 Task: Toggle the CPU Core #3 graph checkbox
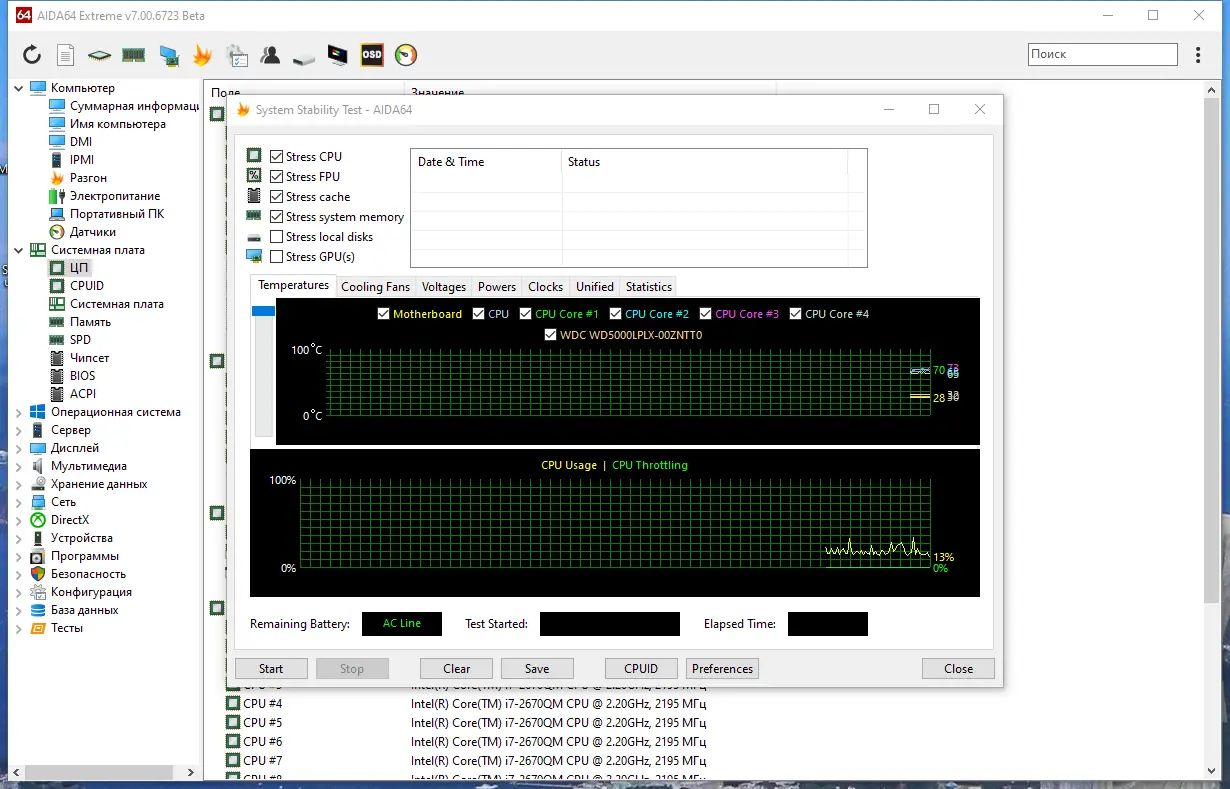point(706,314)
